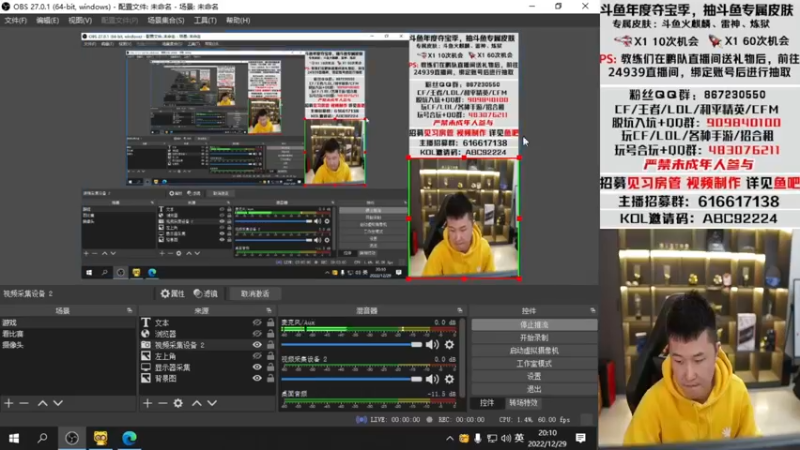Click the 开始录制 button
Image resolution: width=800 pixels, height=450 pixels.
click(534, 338)
